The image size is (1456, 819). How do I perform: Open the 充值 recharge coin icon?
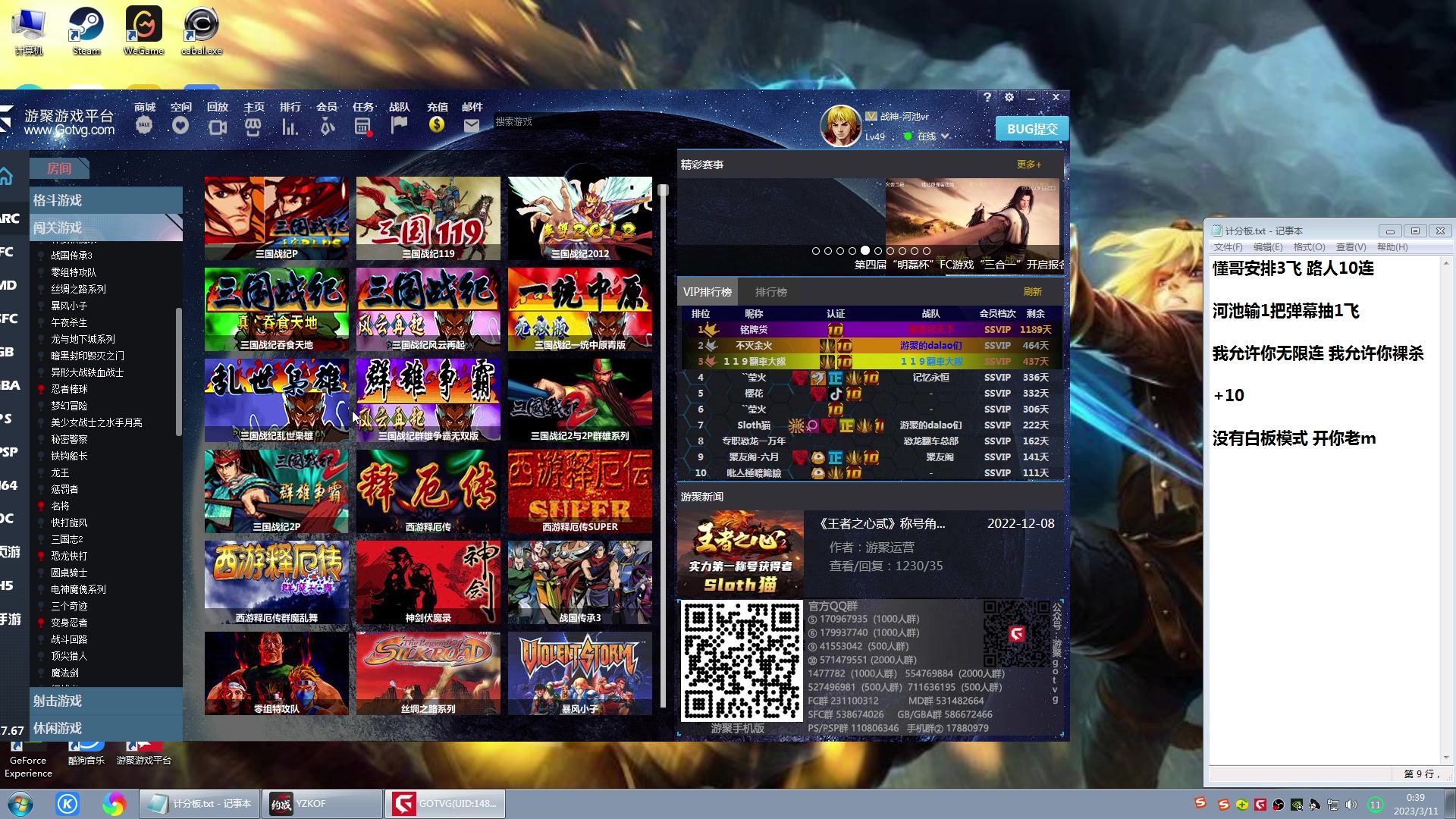pos(437,125)
